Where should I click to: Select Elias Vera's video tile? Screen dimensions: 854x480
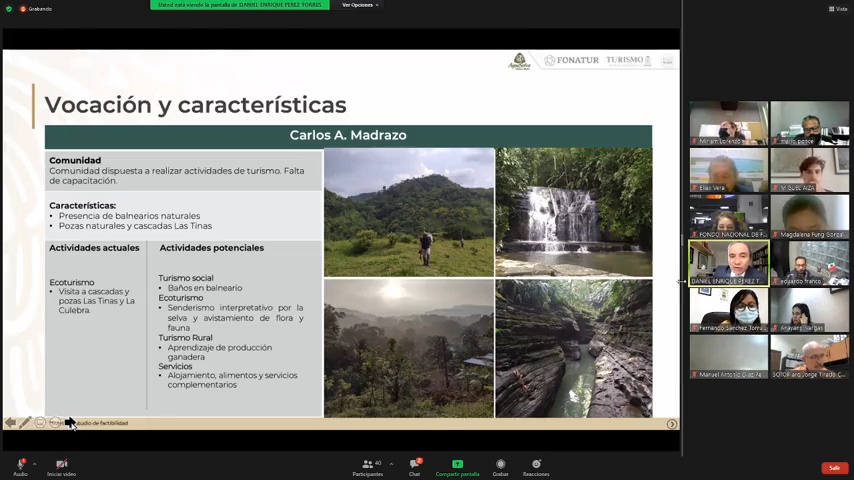pos(729,170)
